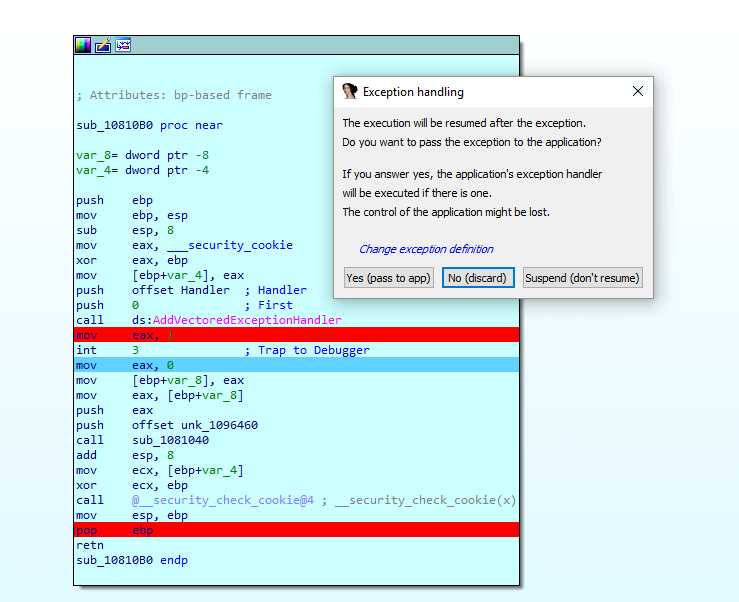
Task: Click 'push ebp' instruction at function start
Action: [115, 200]
